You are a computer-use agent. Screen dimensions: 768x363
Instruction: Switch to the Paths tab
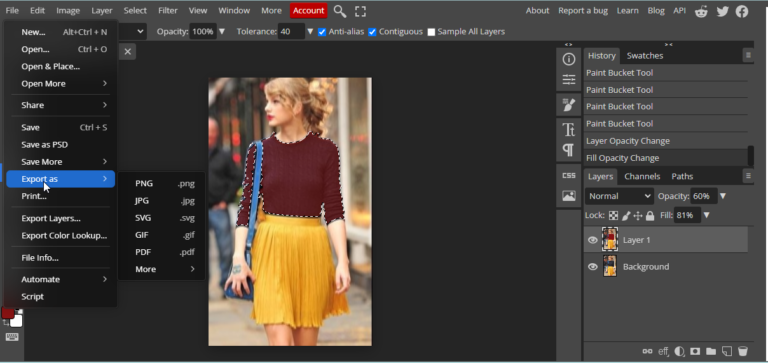coord(682,176)
